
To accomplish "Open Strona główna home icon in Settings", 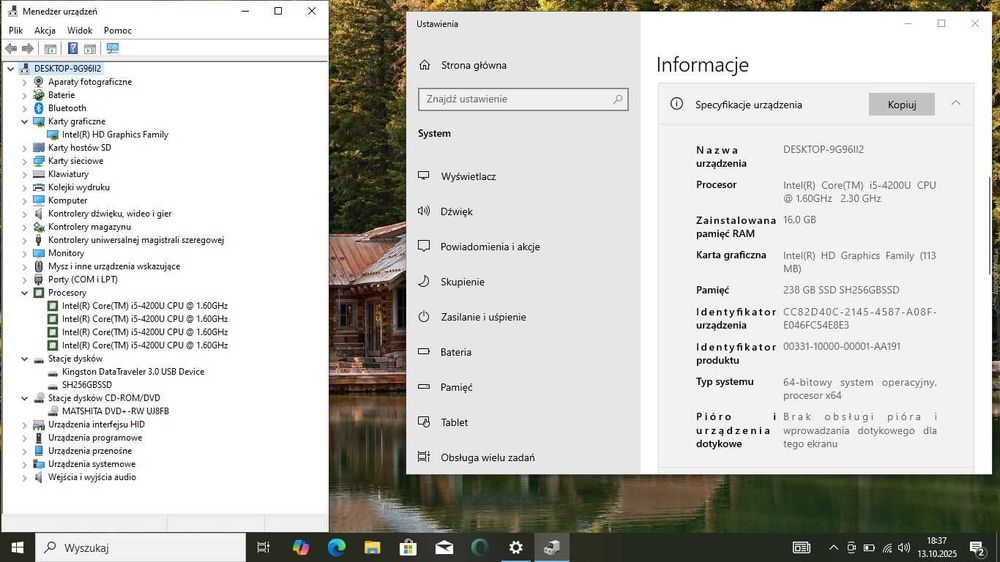I will [x=425, y=65].
